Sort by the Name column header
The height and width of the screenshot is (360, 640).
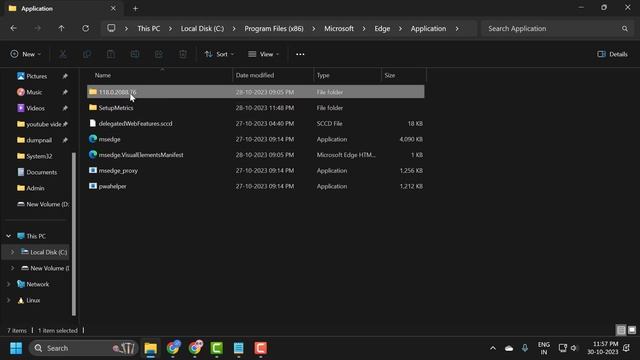click(103, 76)
